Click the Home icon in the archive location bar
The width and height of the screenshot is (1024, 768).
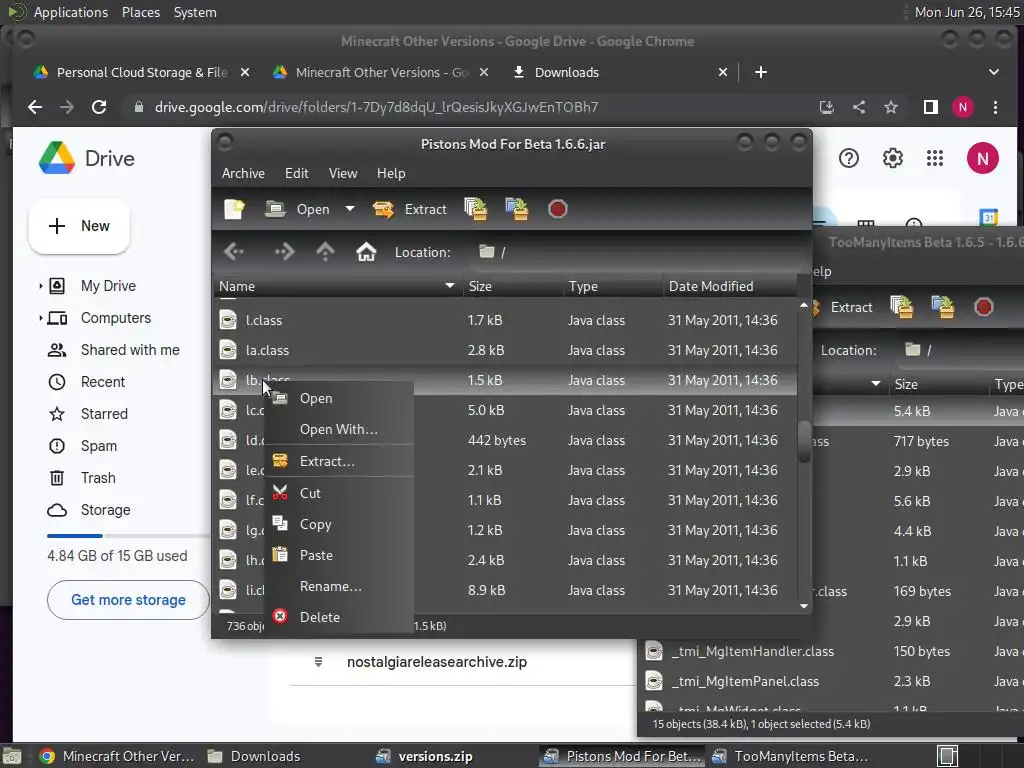point(366,251)
